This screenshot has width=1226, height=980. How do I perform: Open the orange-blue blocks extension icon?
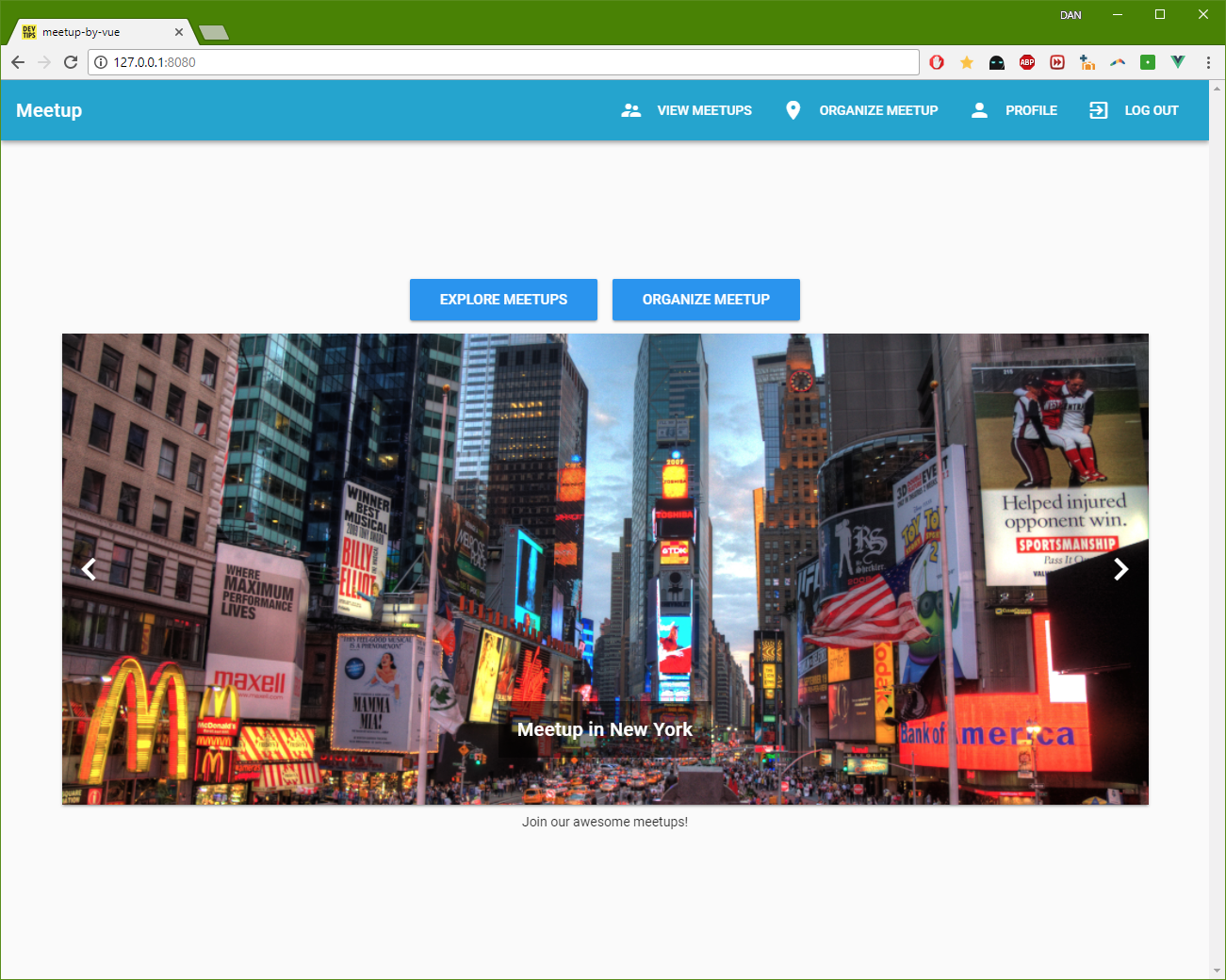point(1087,62)
